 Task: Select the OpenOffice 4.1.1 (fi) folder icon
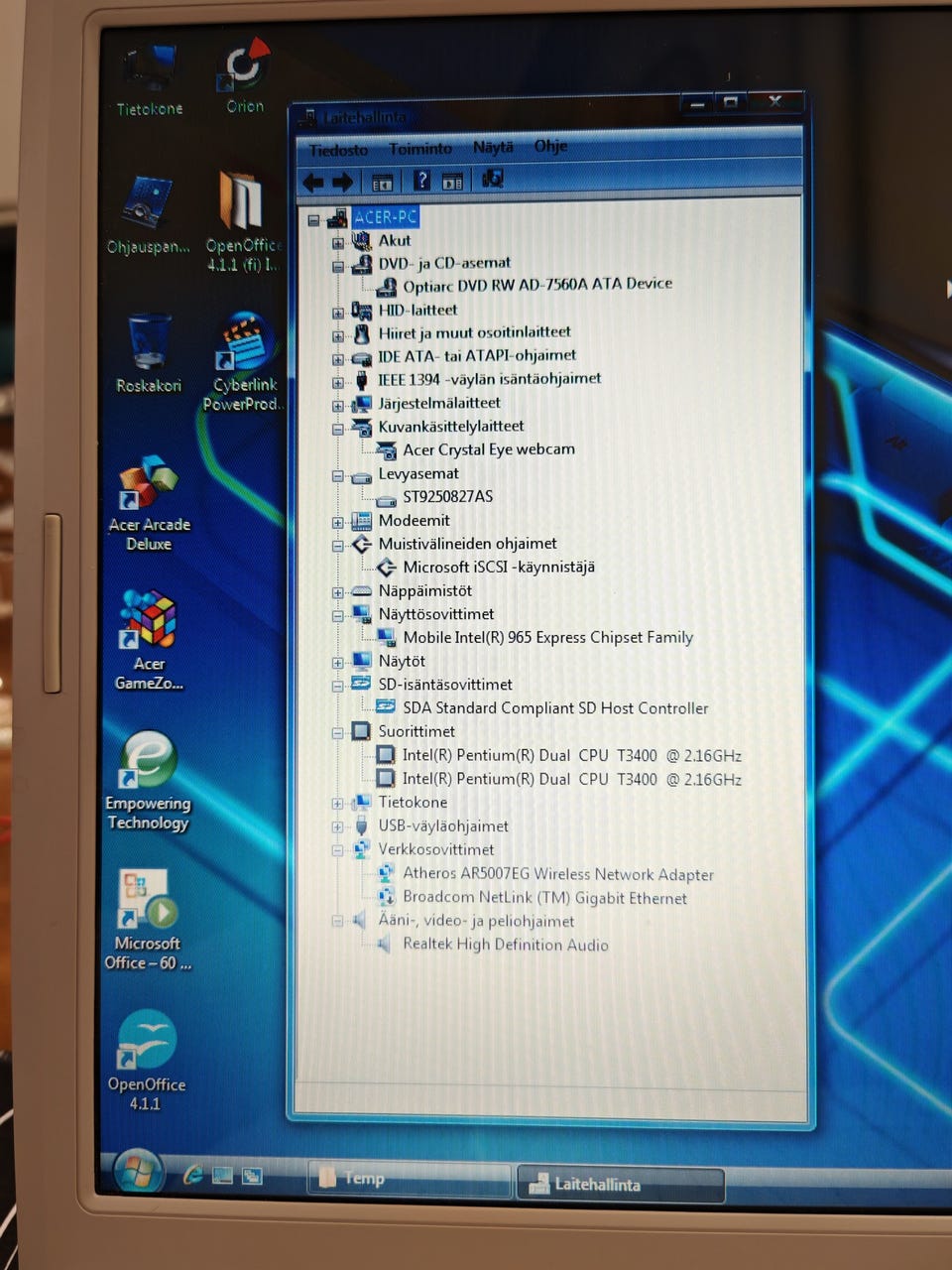tap(243, 220)
